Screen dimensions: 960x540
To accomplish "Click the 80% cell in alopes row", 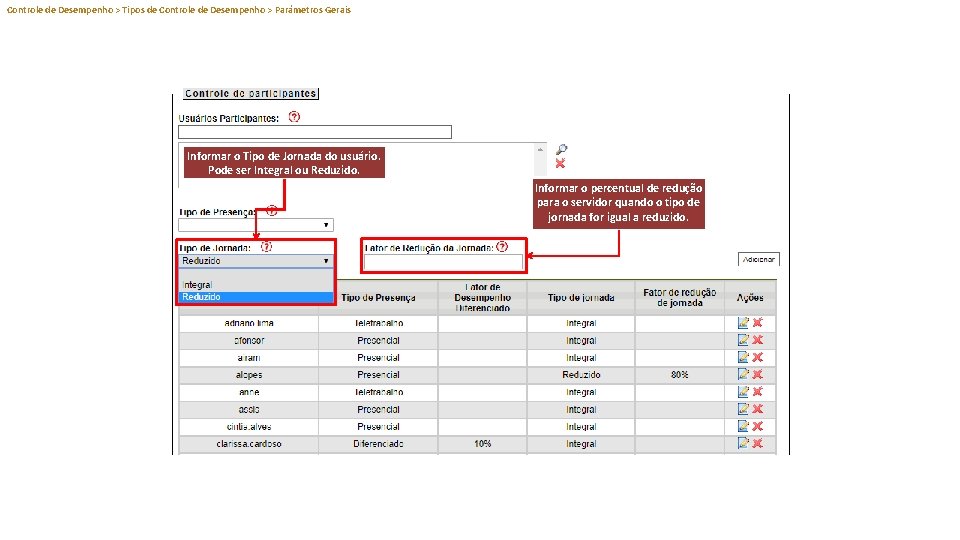I will click(680, 375).
